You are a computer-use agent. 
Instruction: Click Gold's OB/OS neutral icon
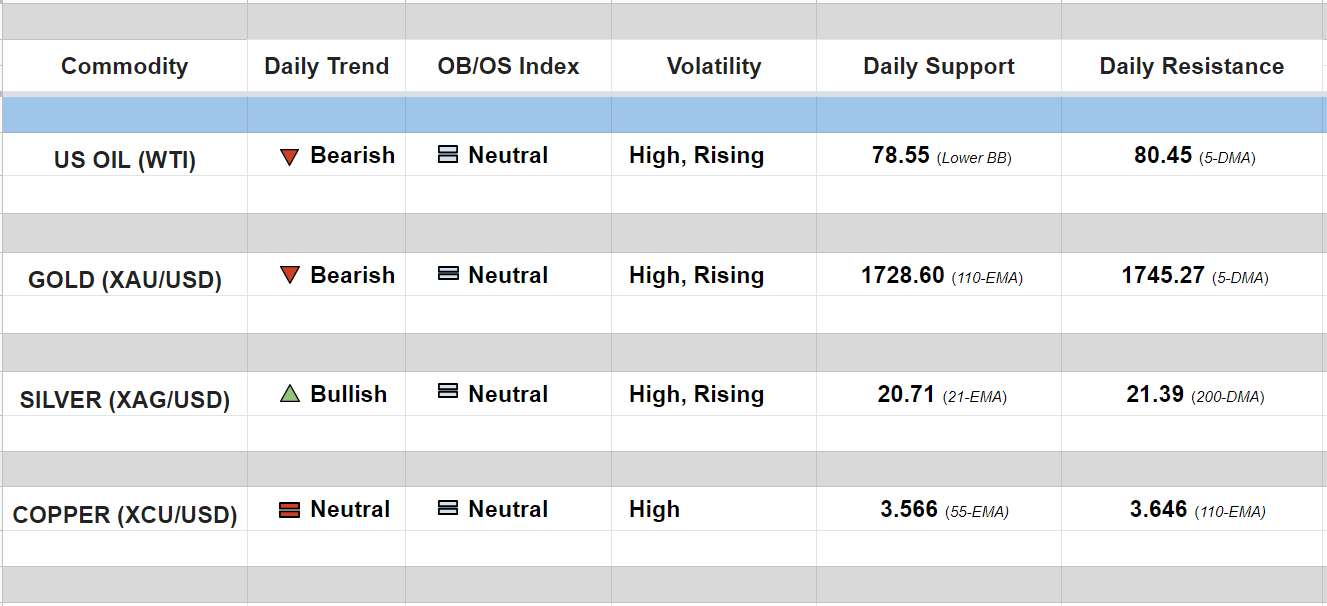click(x=448, y=274)
